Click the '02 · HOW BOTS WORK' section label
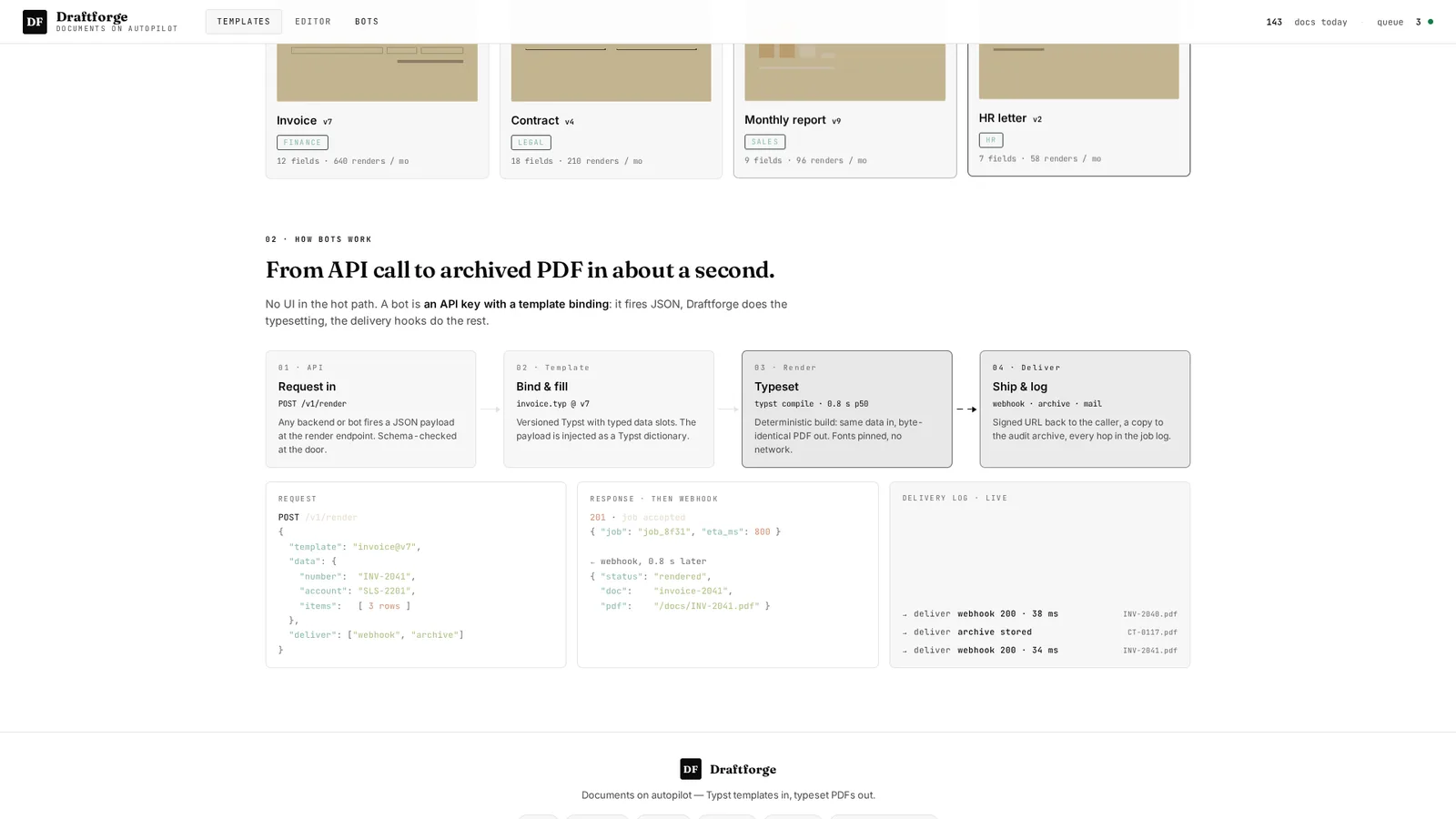 [x=318, y=239]
